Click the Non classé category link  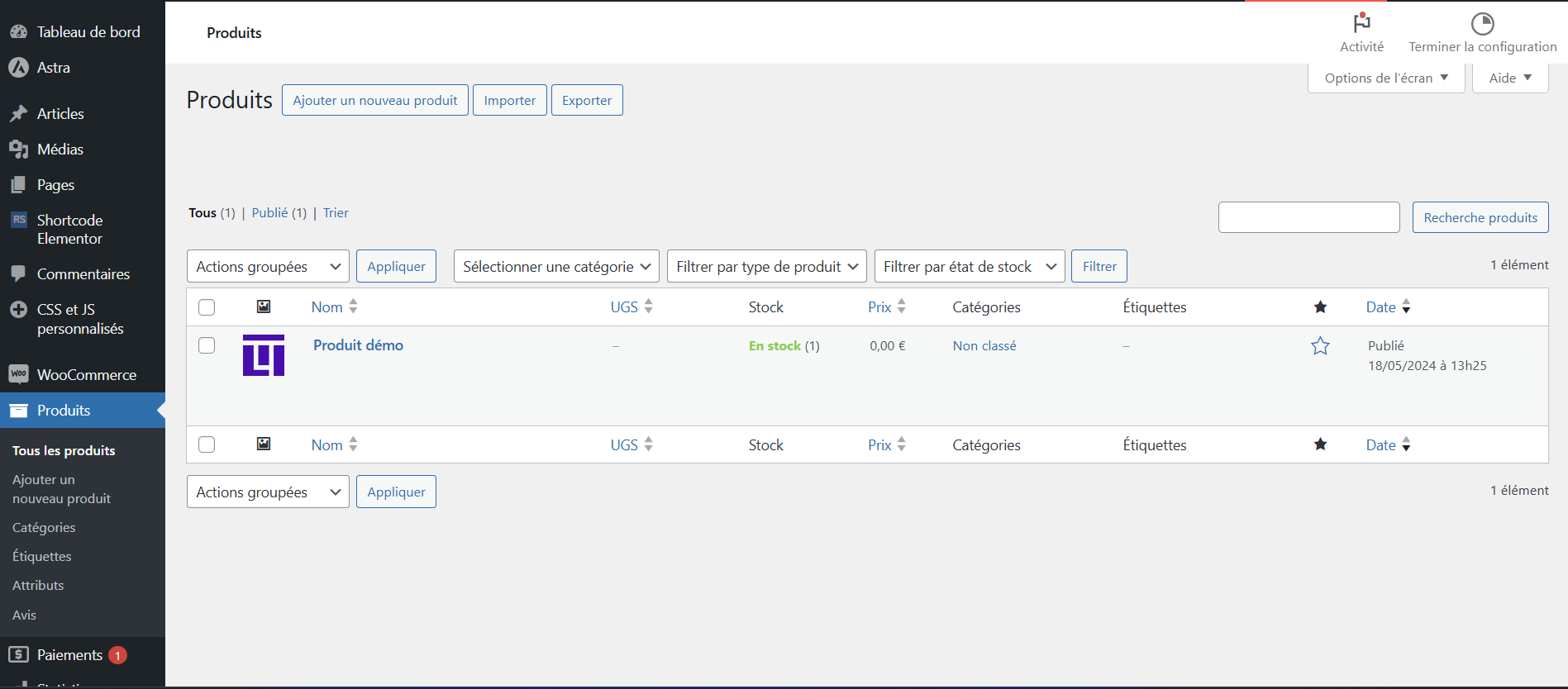(x=984, y=346)
